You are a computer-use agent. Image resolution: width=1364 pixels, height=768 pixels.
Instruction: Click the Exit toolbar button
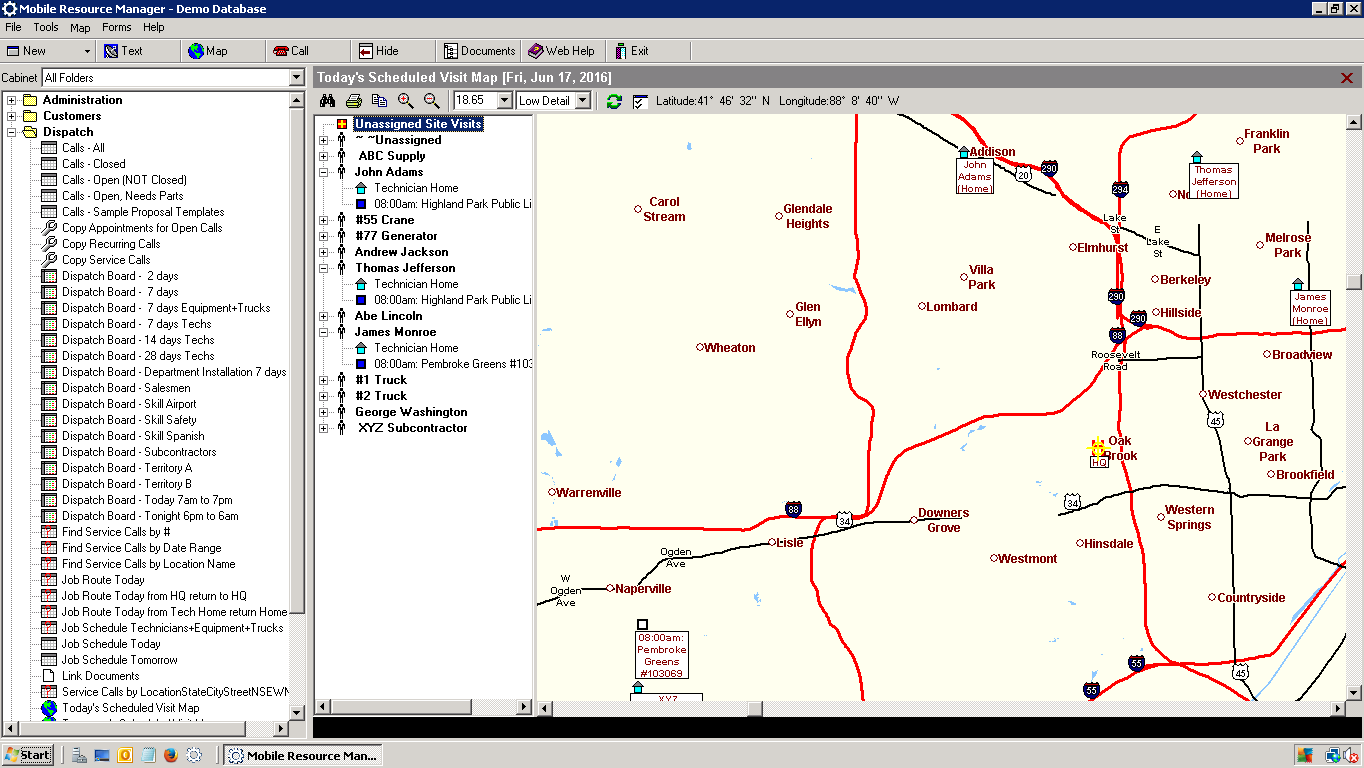[x=648, y=51]
